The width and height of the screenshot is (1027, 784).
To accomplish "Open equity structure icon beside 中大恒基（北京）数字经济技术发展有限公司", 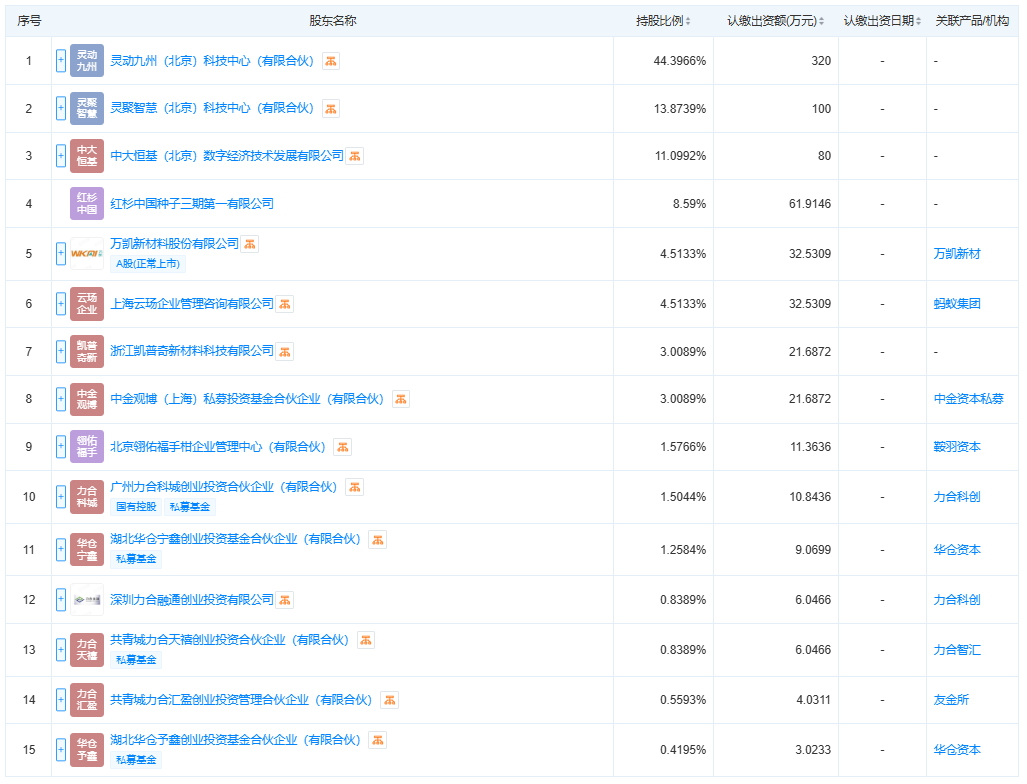I will tap(354, 156).
